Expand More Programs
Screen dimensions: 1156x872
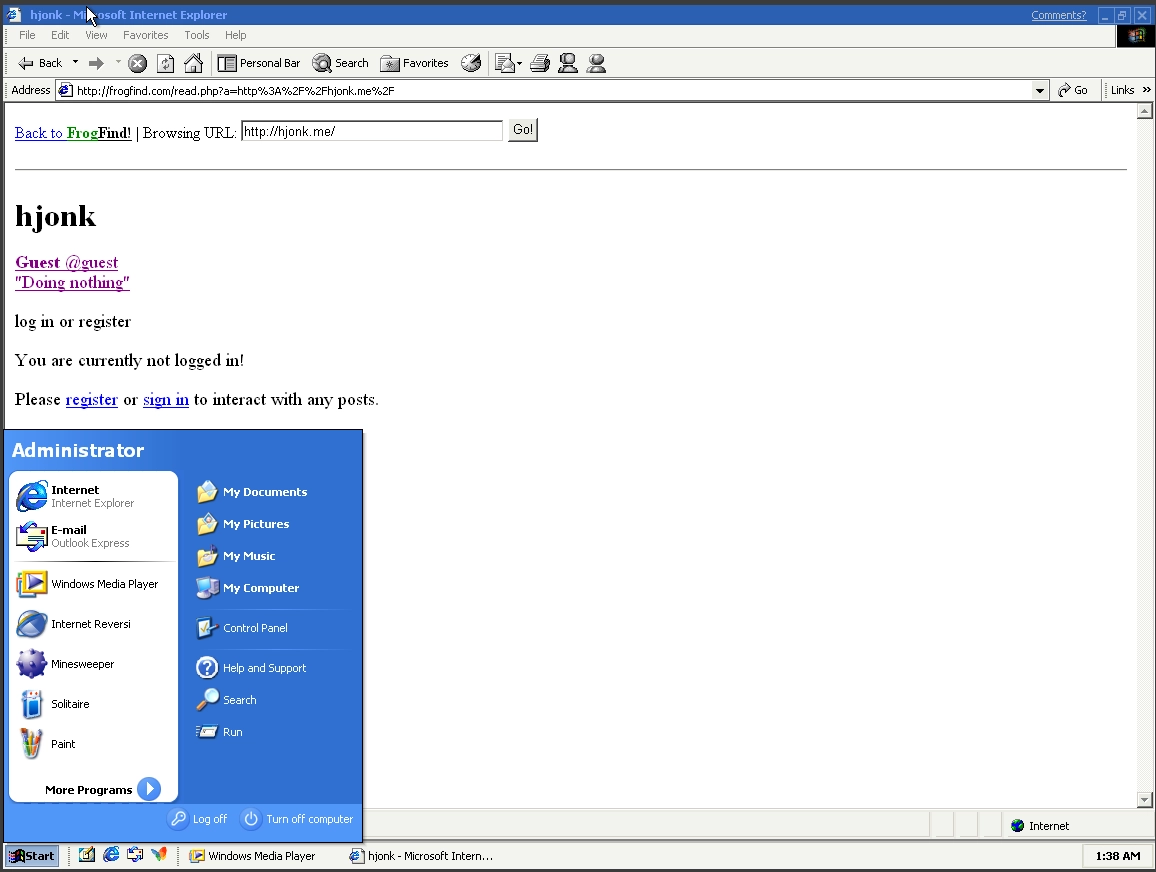pyautogui.click(x=102, y=789)
